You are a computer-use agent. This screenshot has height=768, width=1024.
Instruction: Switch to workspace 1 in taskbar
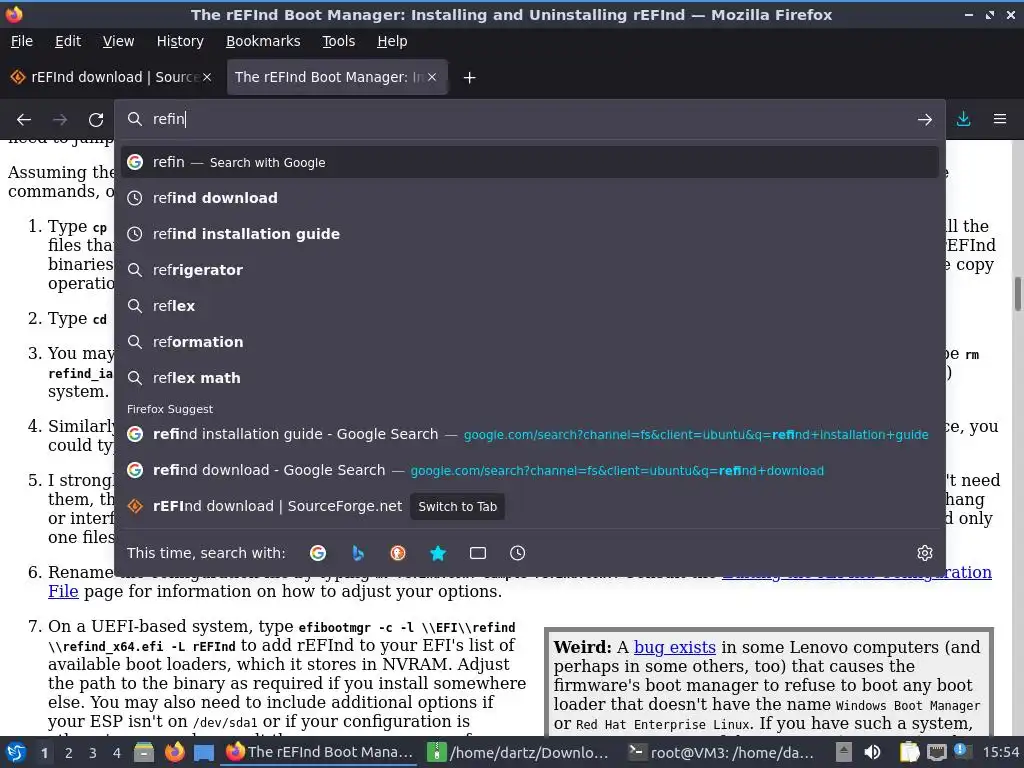point(44,753)
